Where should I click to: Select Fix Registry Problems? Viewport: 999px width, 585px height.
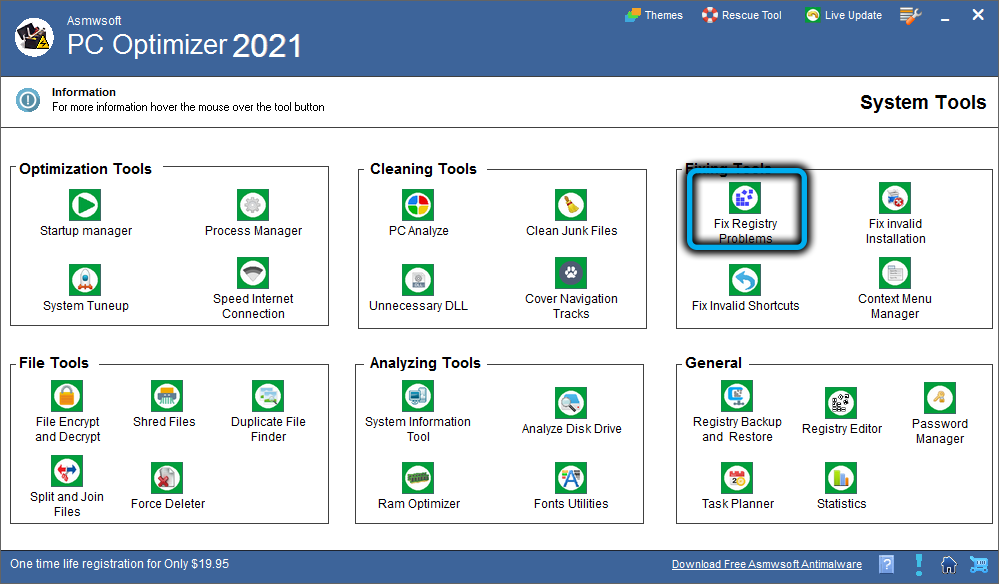coord(745,198)
